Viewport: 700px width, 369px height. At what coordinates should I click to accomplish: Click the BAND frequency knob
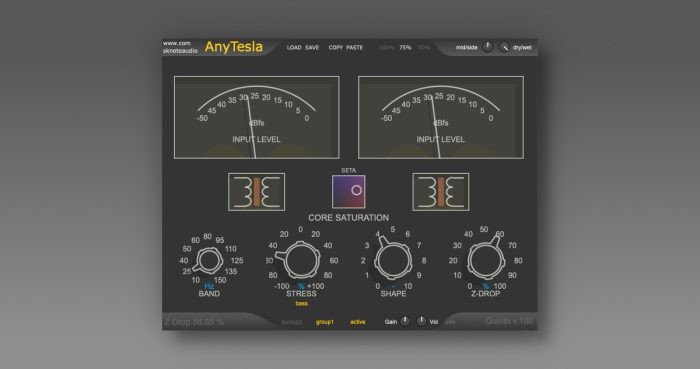point(209,261)
